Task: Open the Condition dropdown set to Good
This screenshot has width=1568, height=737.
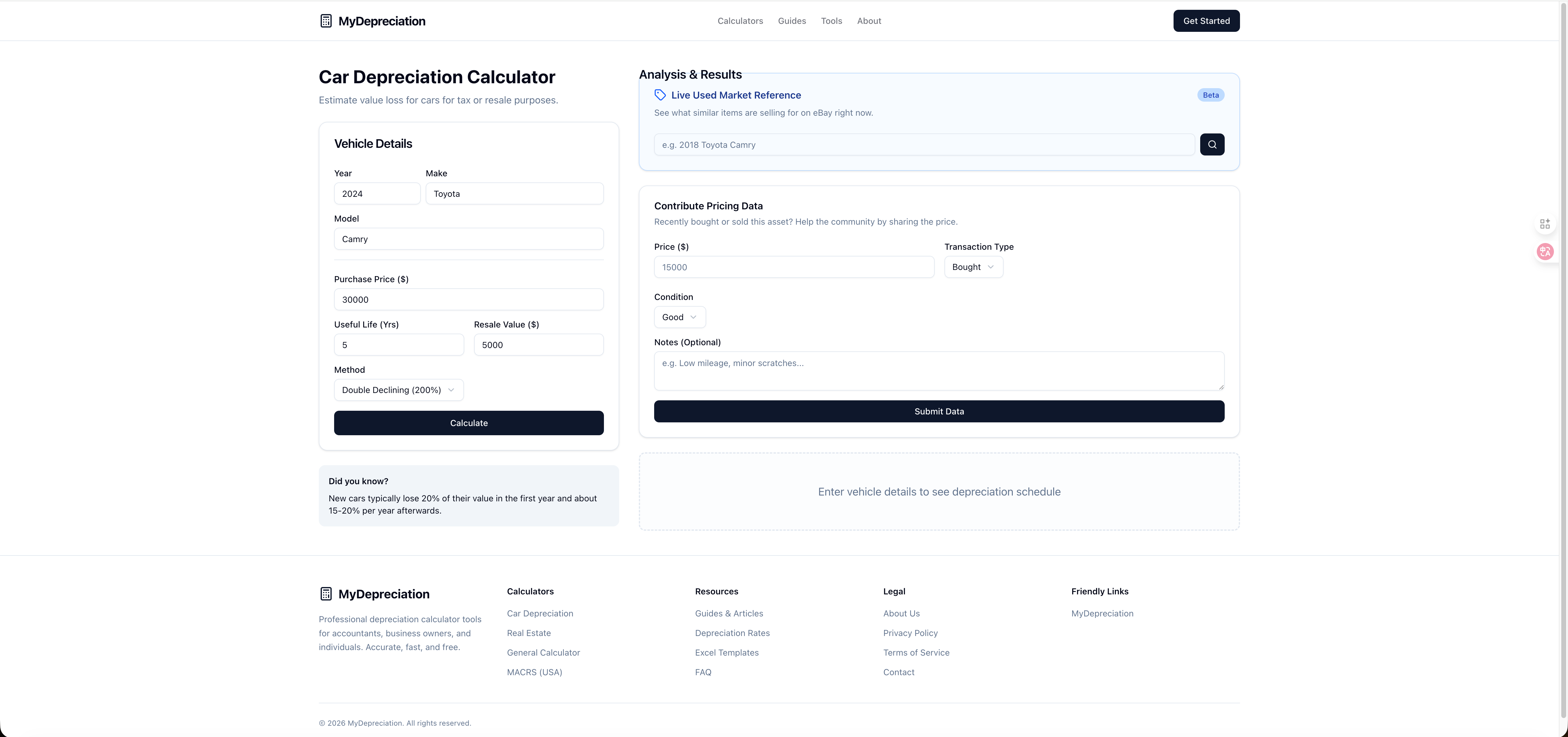Action: (x=679, y=317)
